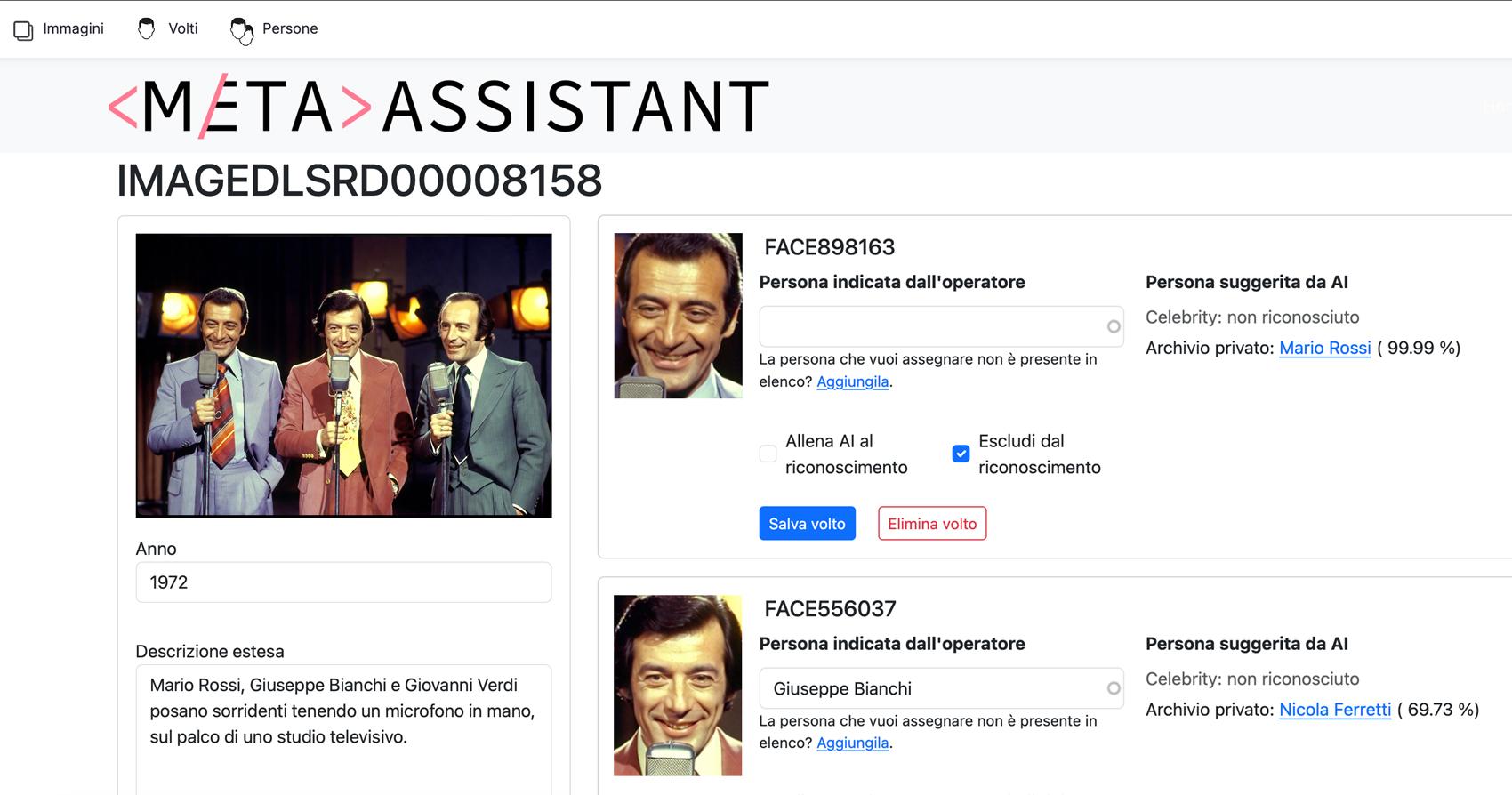Viewport: 1512px width, 795px height.
Task: Open the Immagini menu label
Action: [x=73, y=28]
